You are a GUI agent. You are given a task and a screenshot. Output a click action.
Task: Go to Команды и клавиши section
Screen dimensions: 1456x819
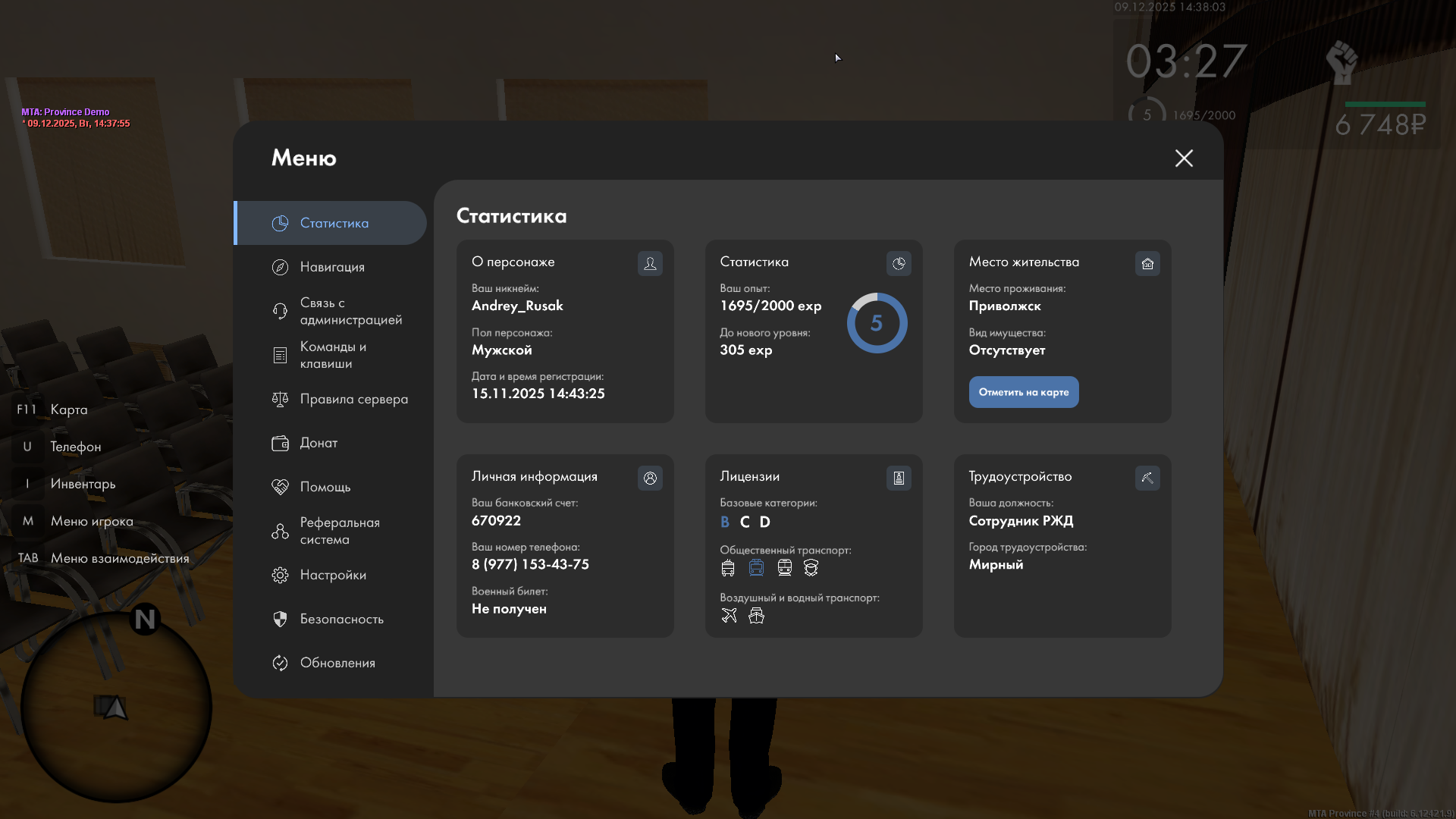(x=332, y=355)
